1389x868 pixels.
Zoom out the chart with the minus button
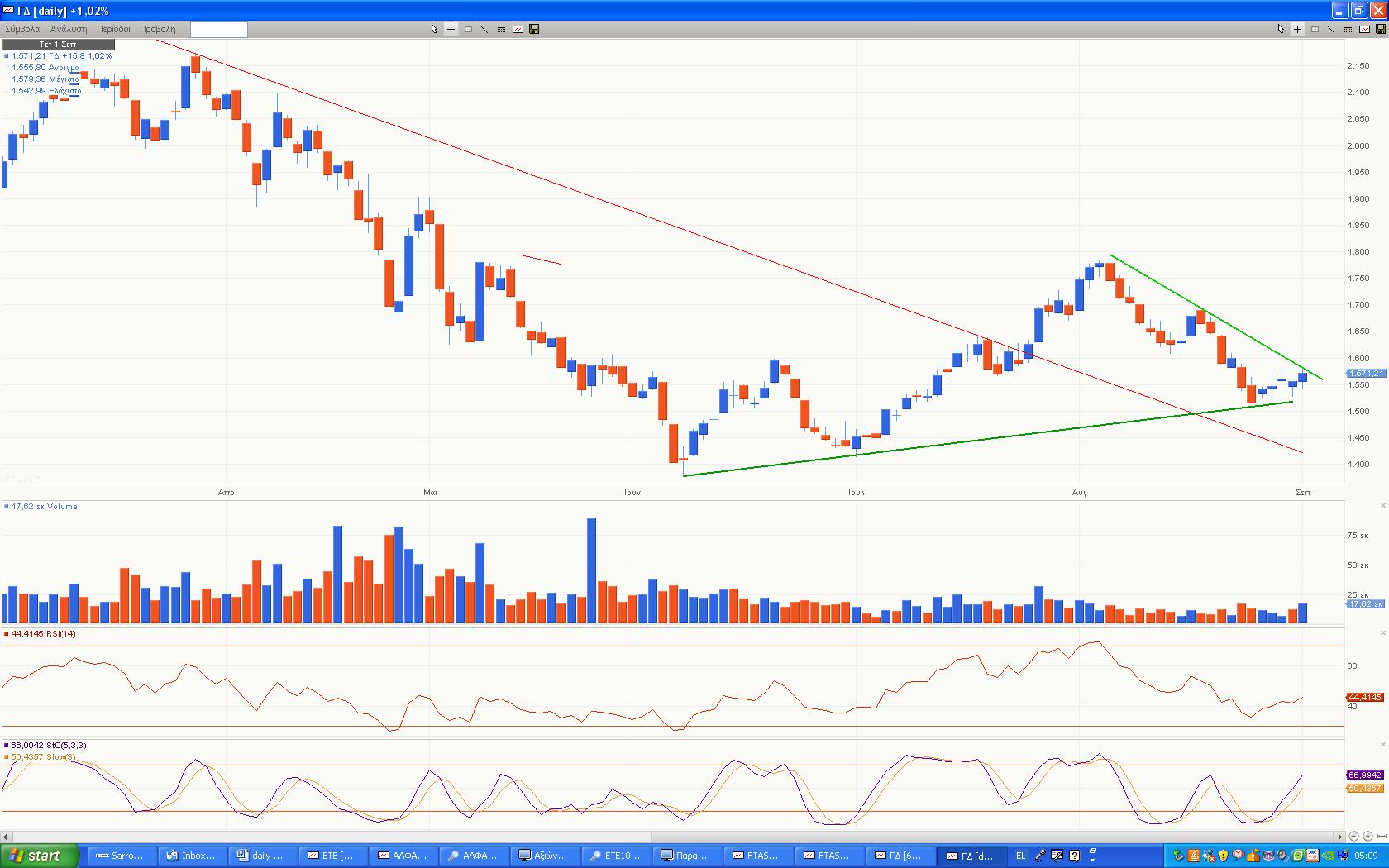pos(1353,837)
